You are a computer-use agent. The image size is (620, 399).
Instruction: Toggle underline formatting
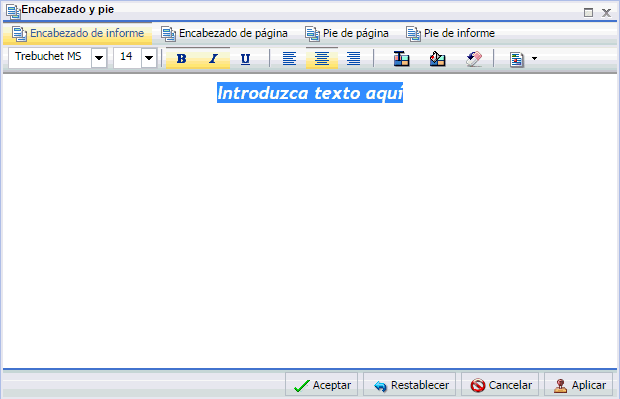tap(246, 59)
